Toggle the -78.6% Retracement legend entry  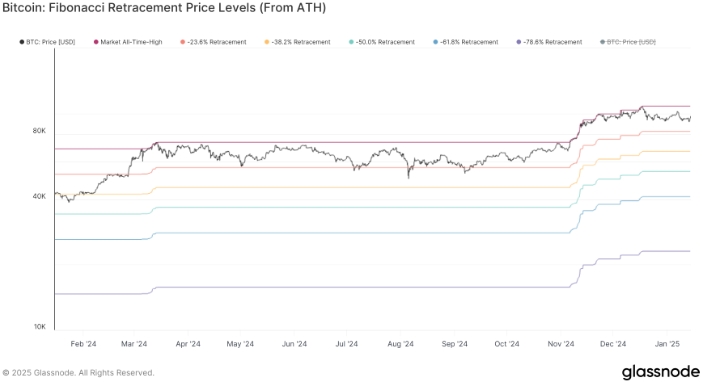(549, 42)
